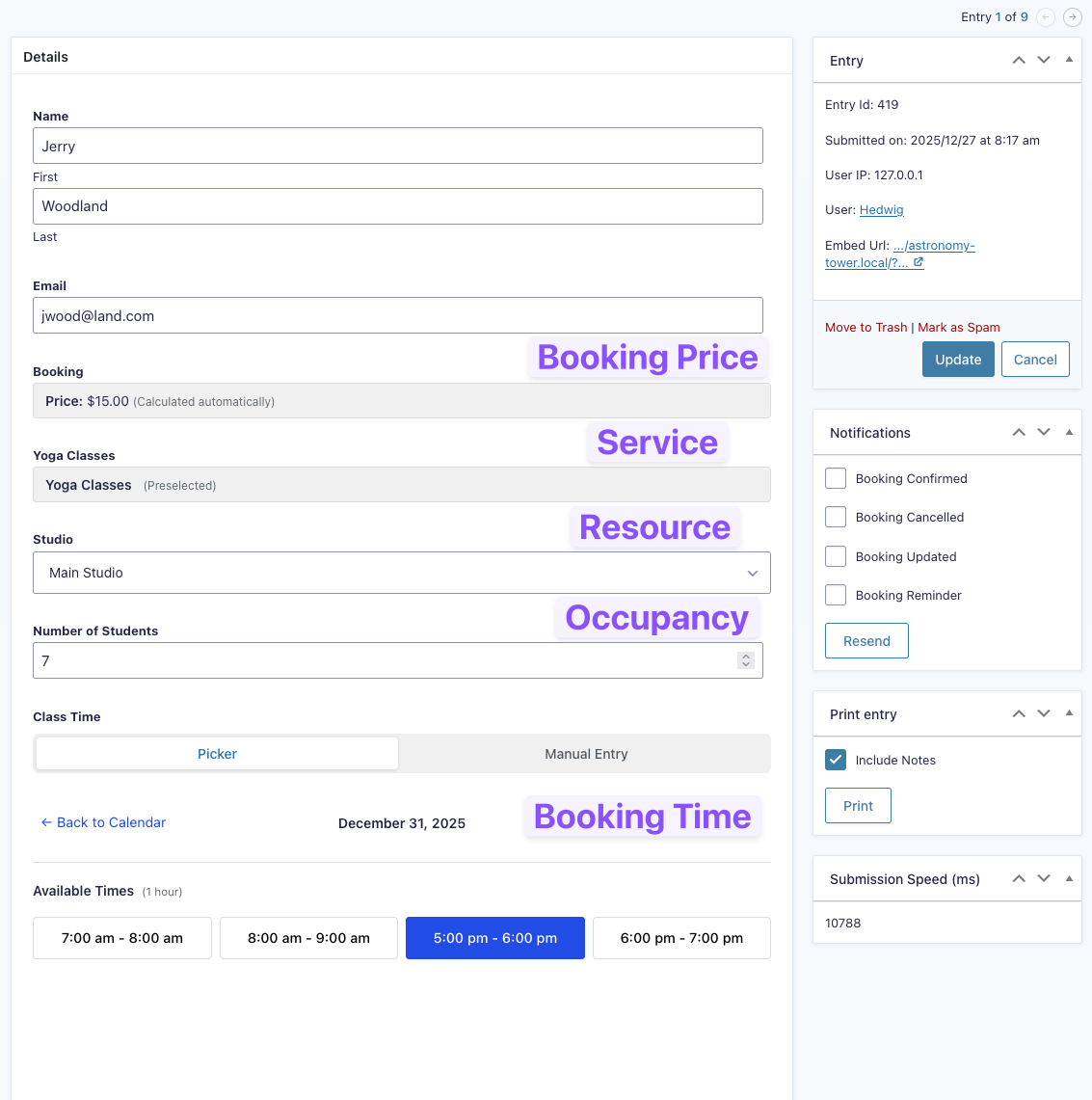Collapse the Print entry panel
1092x1100 pixels.
tap(1069, 713)
